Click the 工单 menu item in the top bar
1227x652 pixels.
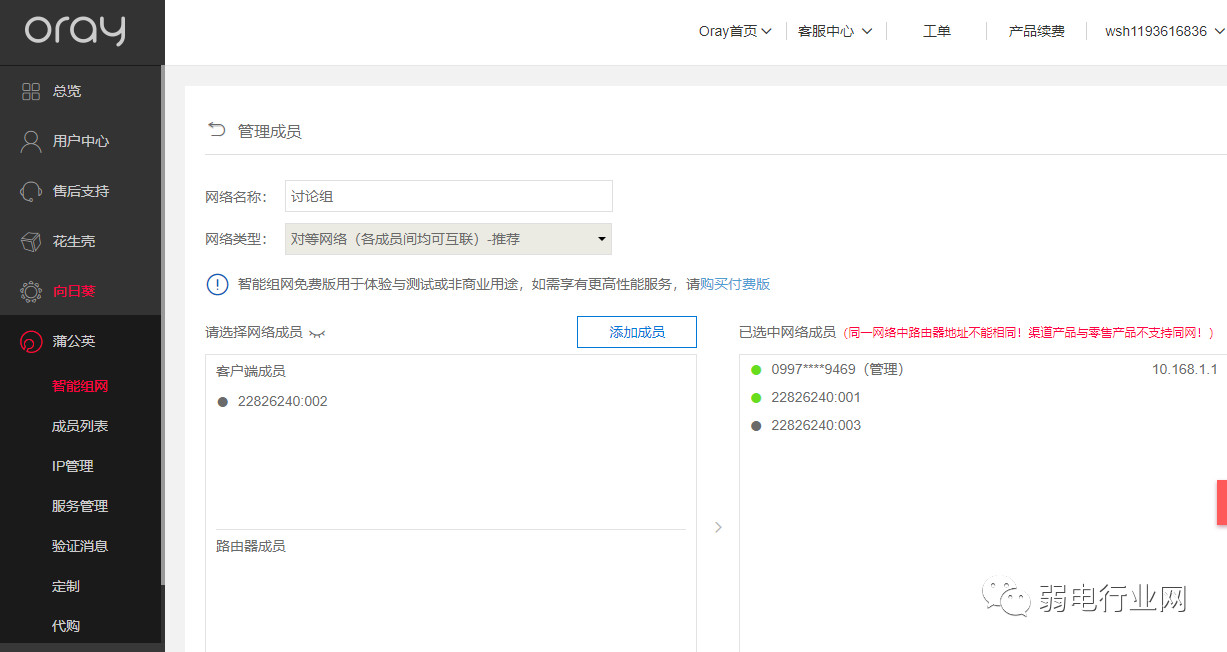click(x=937, y=31)
